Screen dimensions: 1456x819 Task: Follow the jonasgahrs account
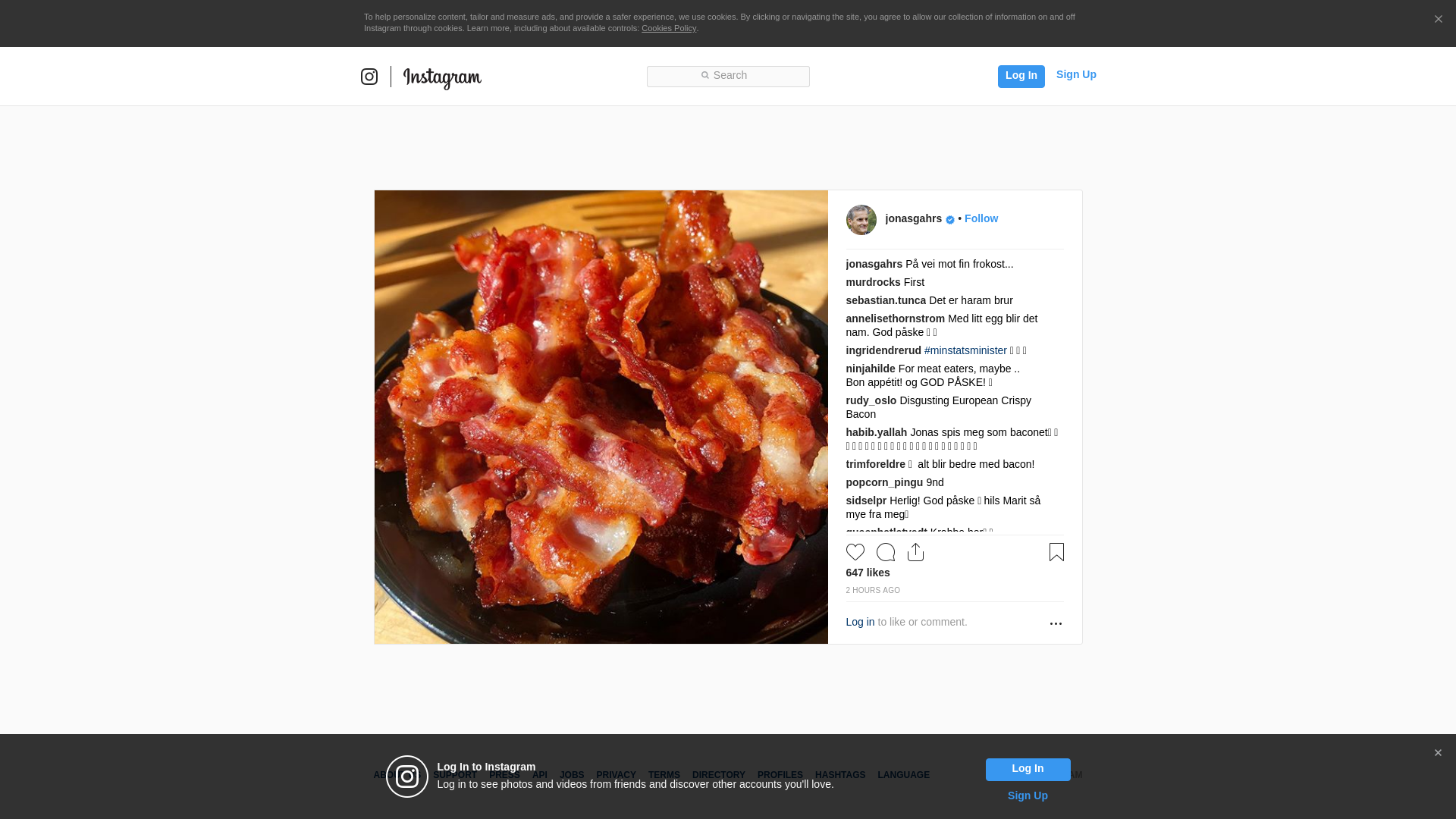[981, 218]
